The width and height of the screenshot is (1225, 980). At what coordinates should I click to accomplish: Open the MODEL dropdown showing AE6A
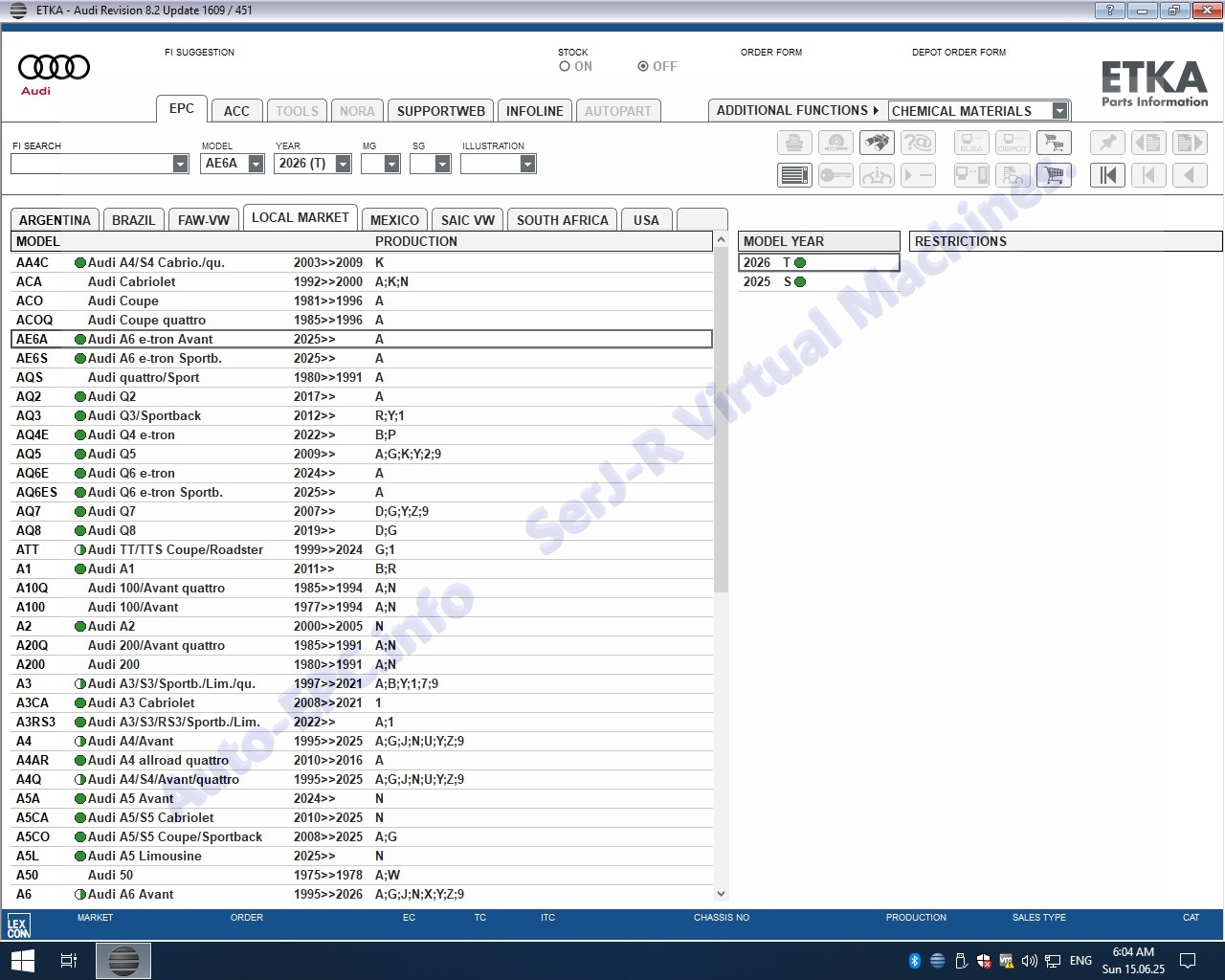(256, 164)
